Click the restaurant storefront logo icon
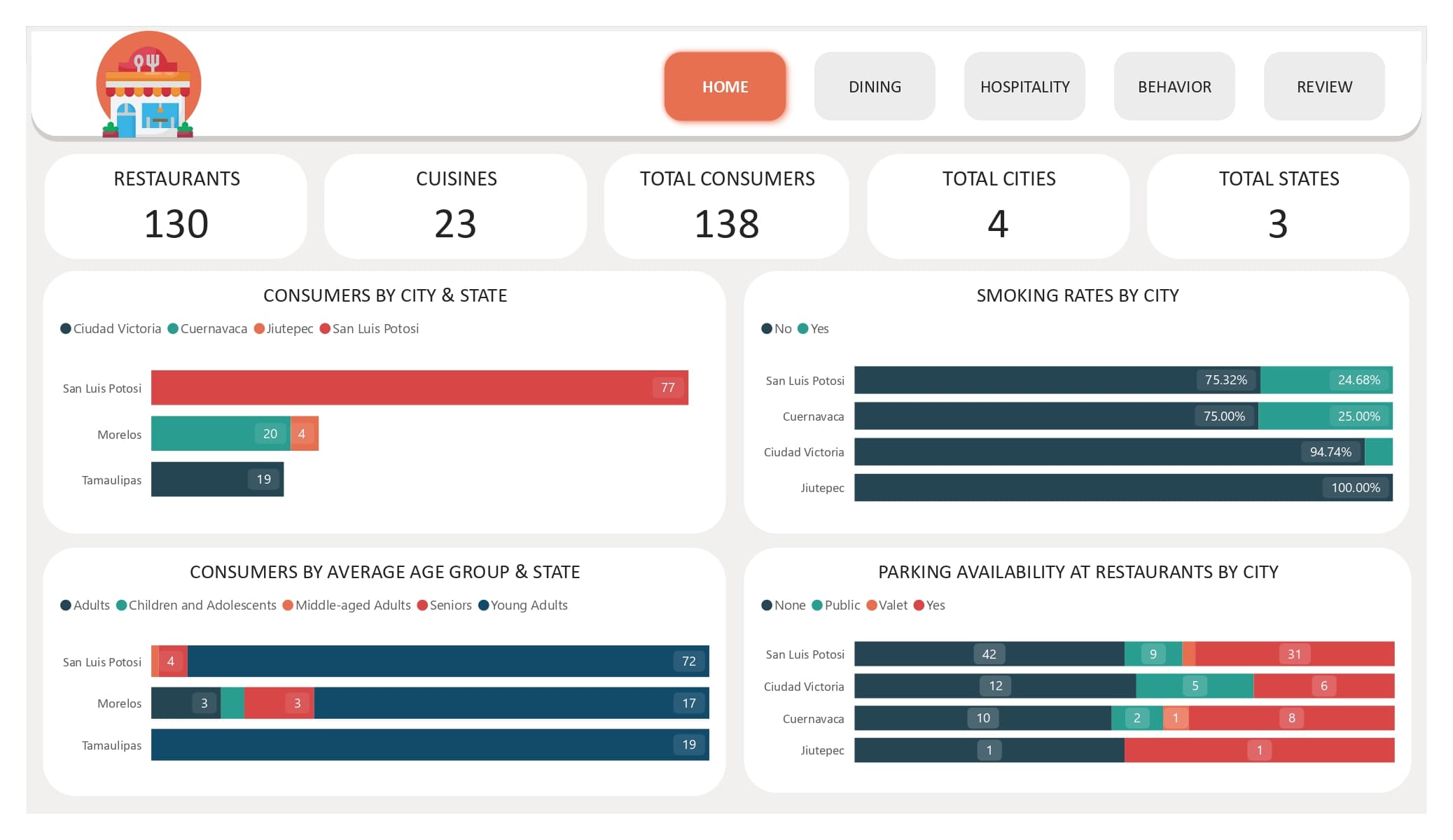This screenshot has width=1453, height=840. pos(148,85)
